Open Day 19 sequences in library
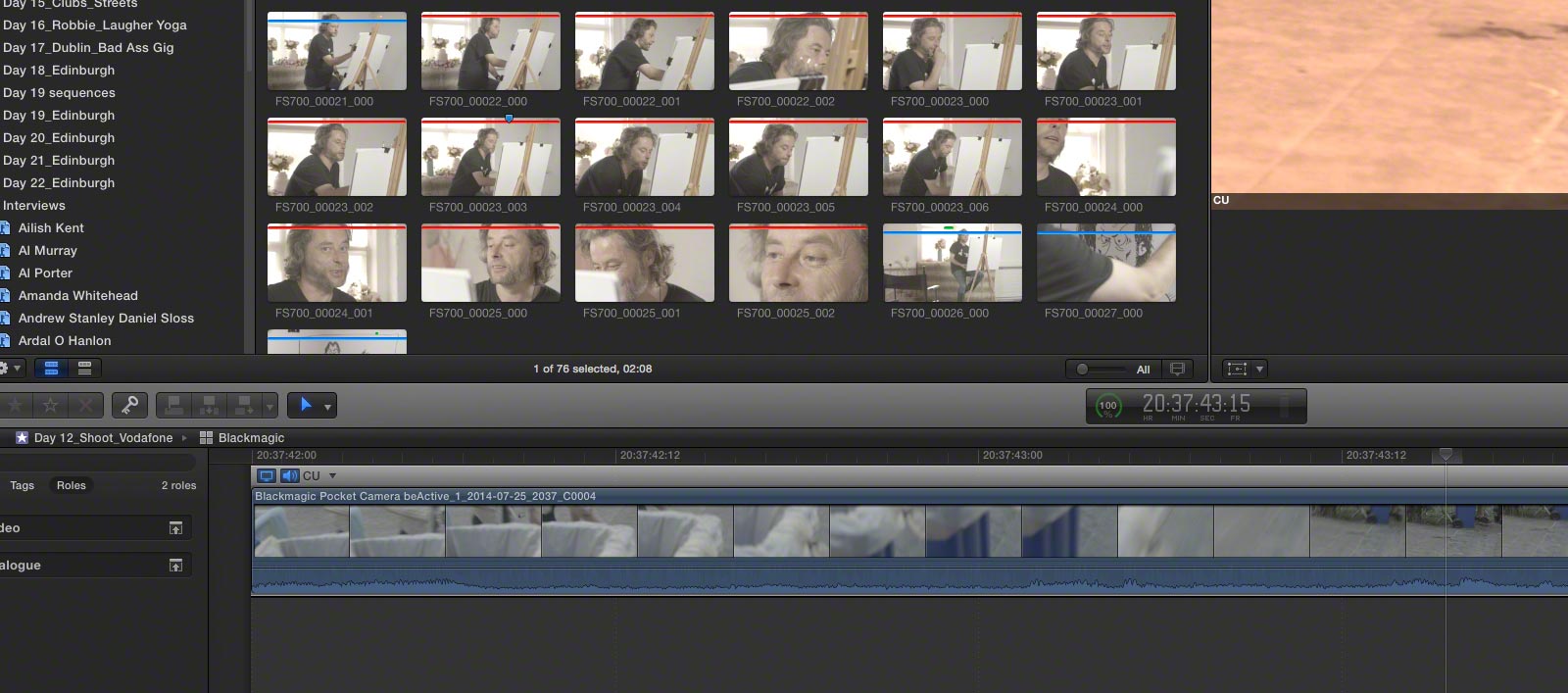Viewport: 1568px width, 693px height. click(59, 93)
